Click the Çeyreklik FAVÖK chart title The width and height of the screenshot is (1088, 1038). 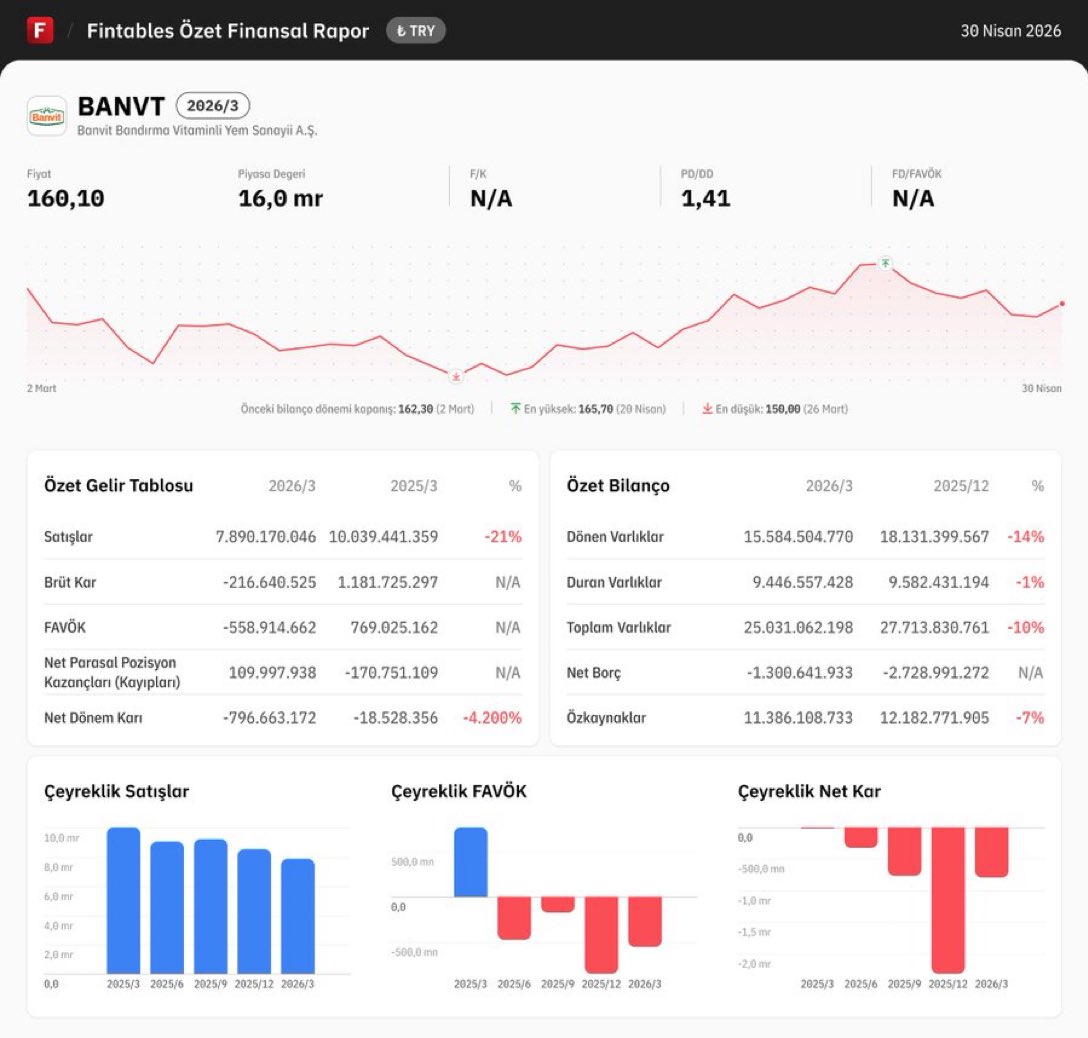point(459,791)
